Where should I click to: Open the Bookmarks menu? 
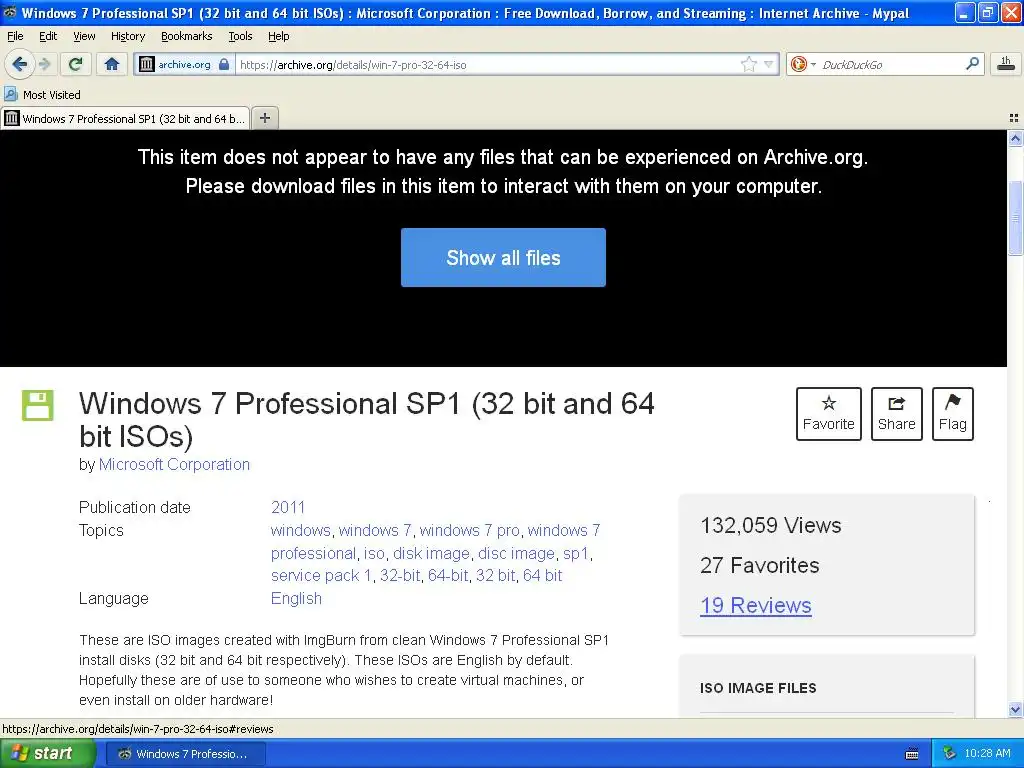pyautogui.click(x=187, y=36)
